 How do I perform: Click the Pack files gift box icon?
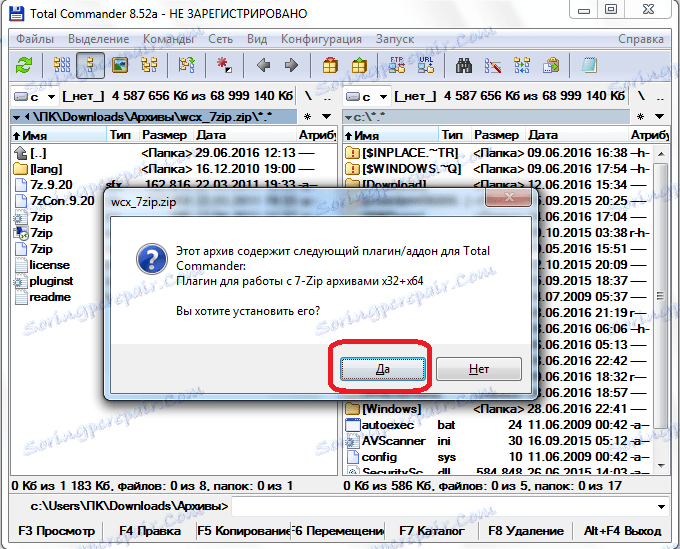click(x=330, y=65)
